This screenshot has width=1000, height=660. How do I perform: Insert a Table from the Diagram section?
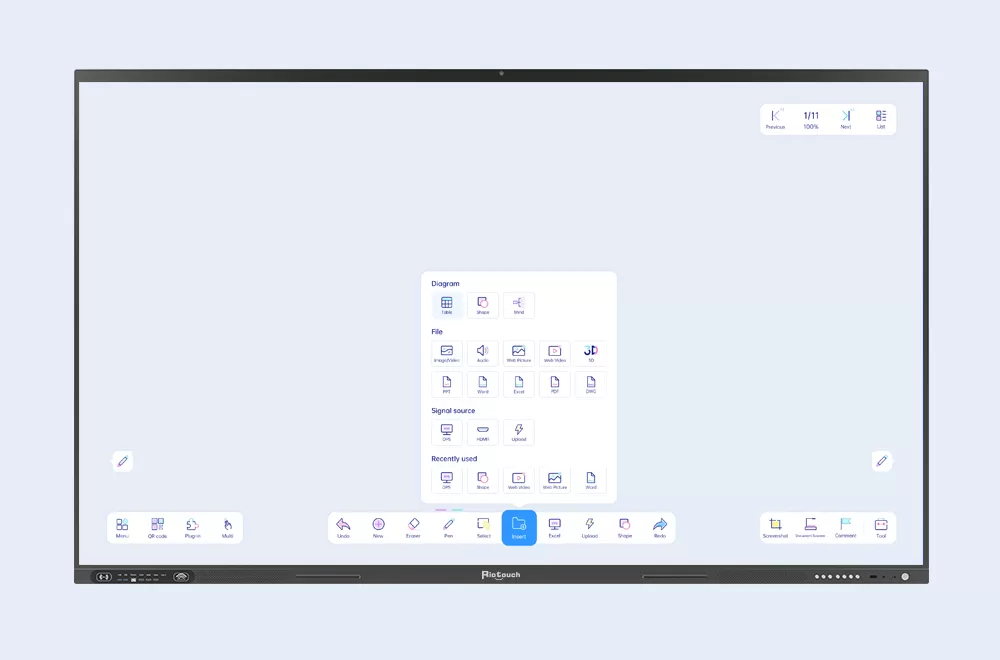click(446, 305)
